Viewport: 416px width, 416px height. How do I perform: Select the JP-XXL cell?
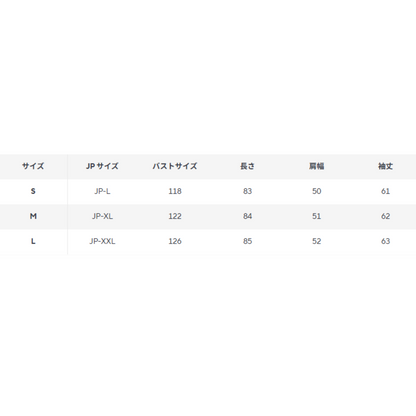click(x=102, y=241)
